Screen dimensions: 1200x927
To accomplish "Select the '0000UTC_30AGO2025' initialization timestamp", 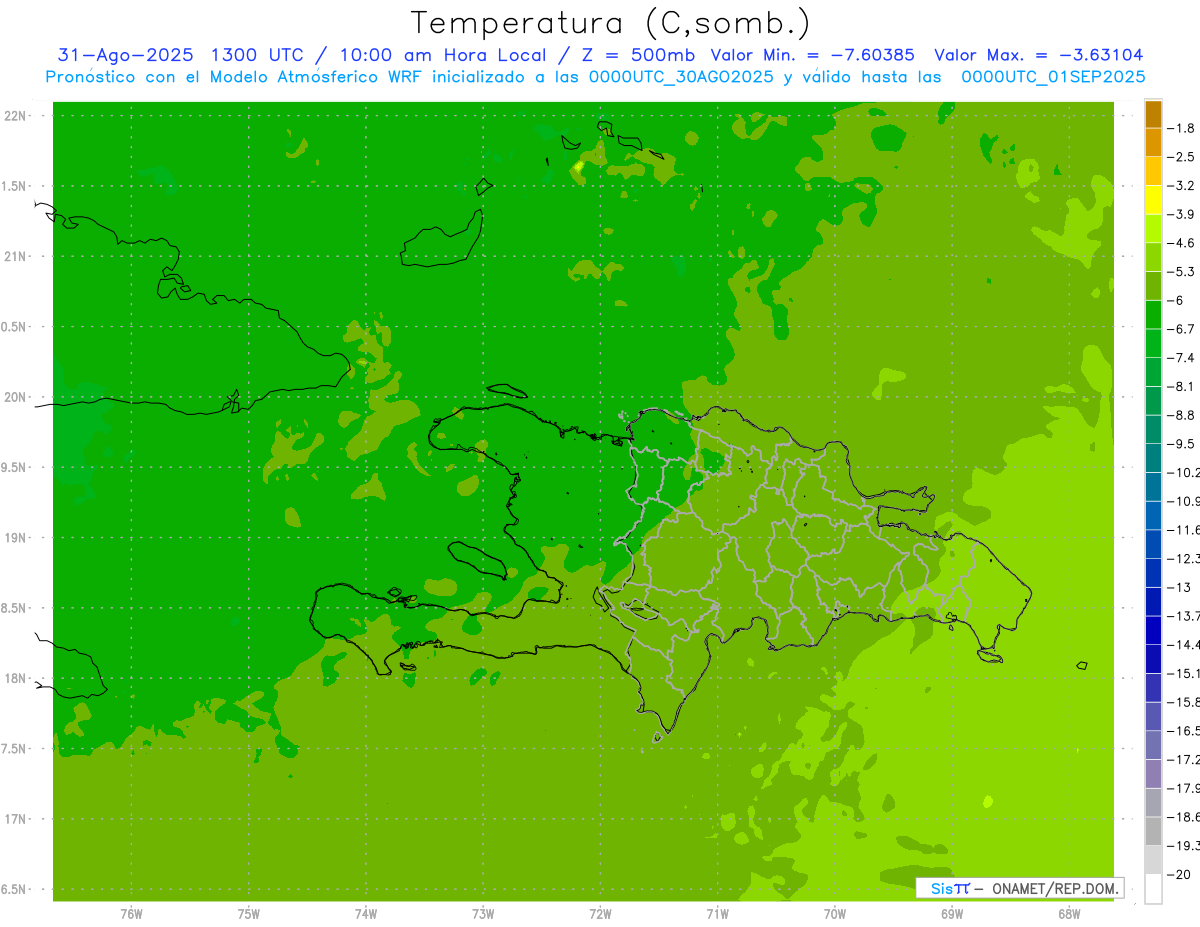I will click(x=682, y=77).
